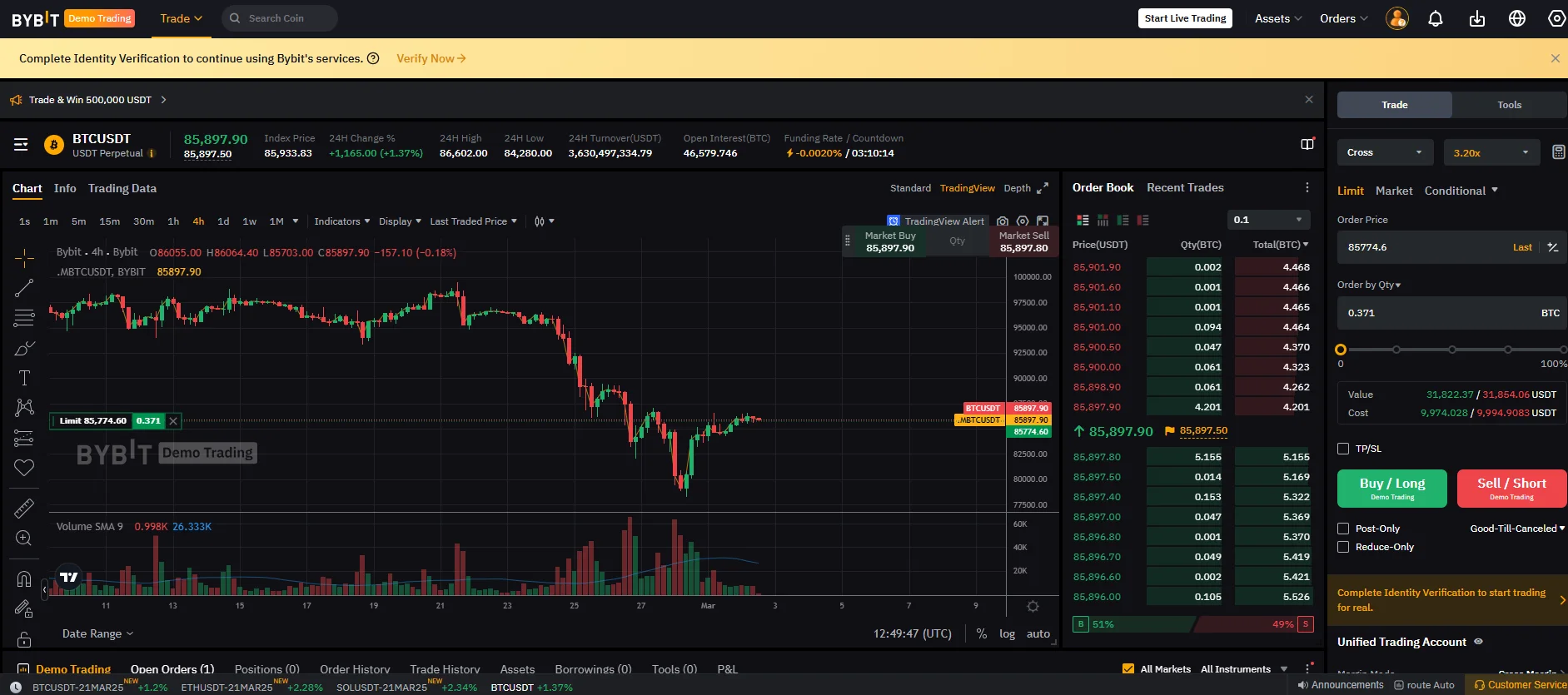Select the crosshair cursor tool
Image resolution: width=1568 pixels, height=695 pixels.
coord(24,258)
